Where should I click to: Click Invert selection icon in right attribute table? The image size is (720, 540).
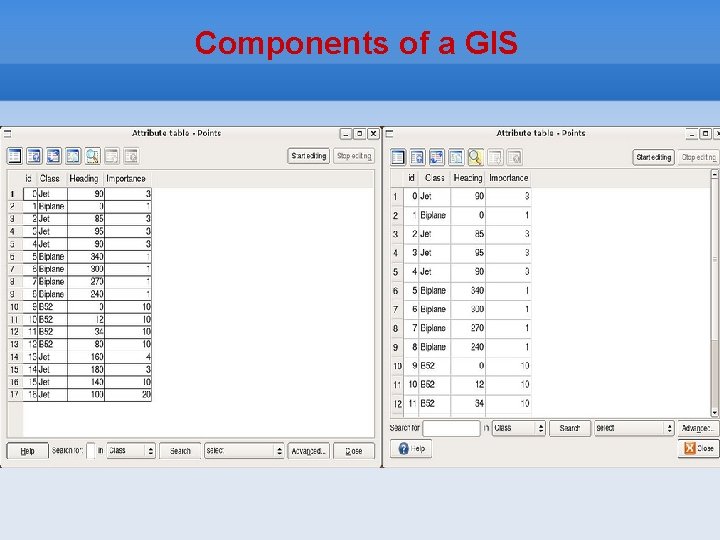tap(437, 157)
